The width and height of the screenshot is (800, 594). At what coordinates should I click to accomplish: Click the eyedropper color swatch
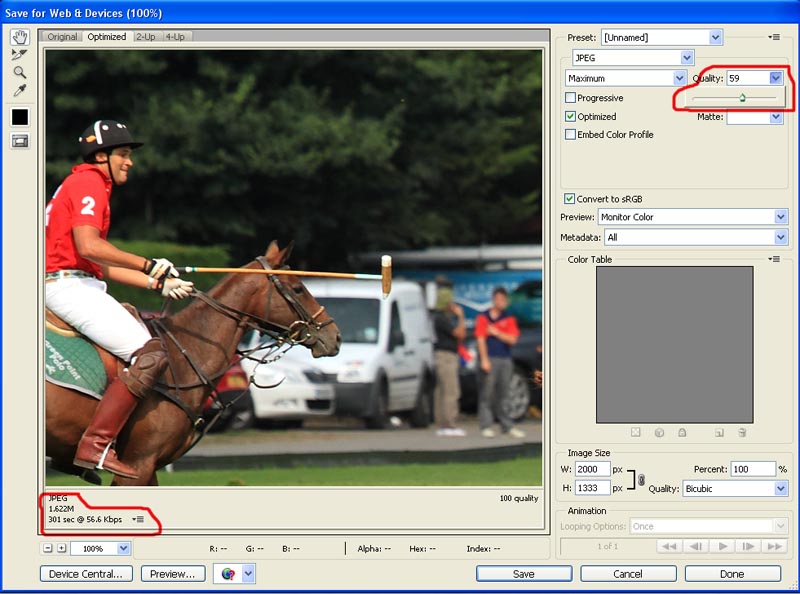click(x=20, y=117)
